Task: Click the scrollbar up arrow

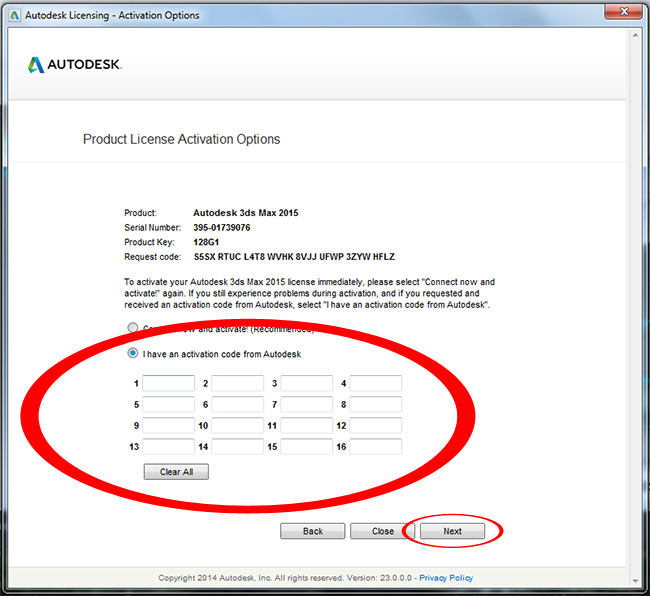Action: pyautogui.click(x=635, y=36)
